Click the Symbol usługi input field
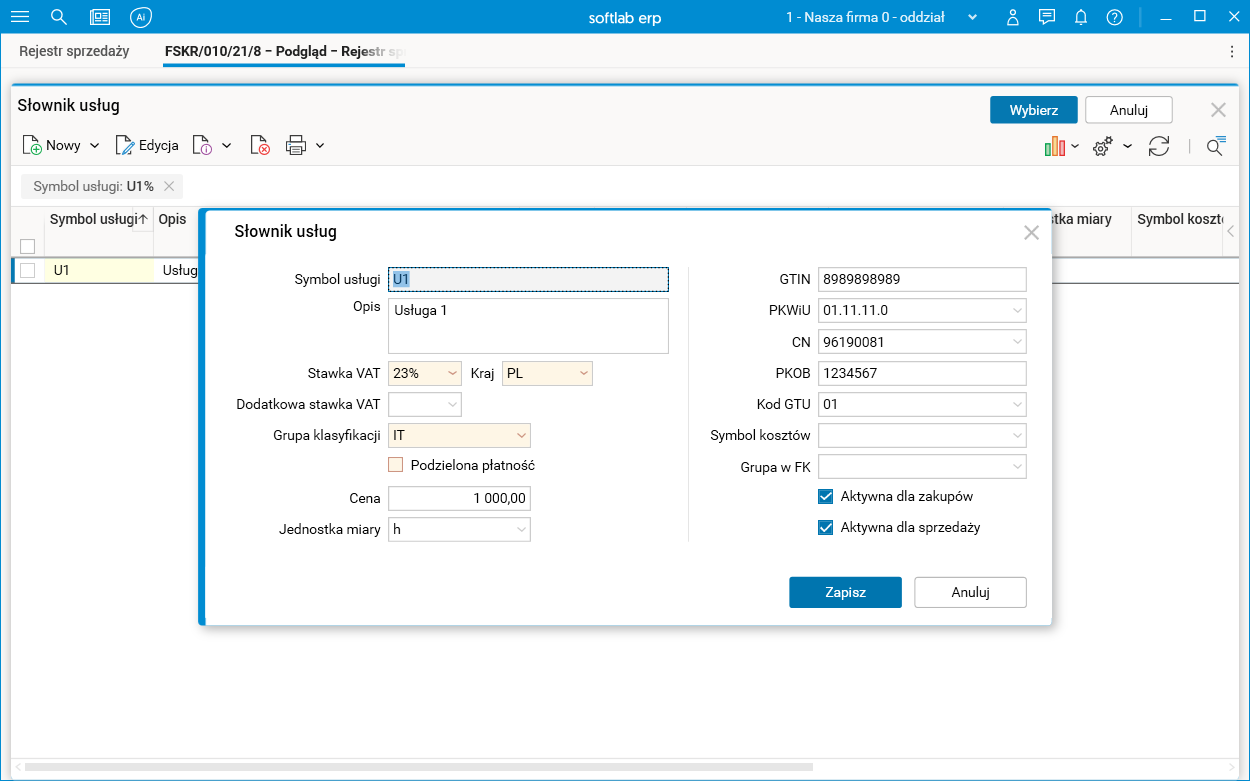 [x=528, y=280]
